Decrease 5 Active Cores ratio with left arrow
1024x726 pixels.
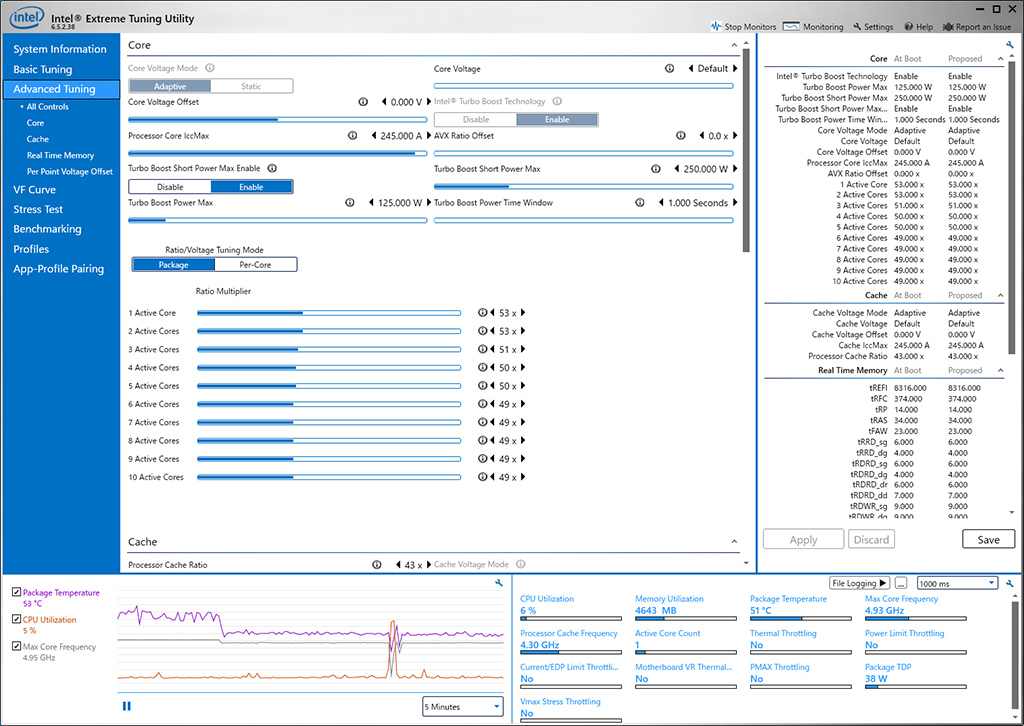point(492,386)
